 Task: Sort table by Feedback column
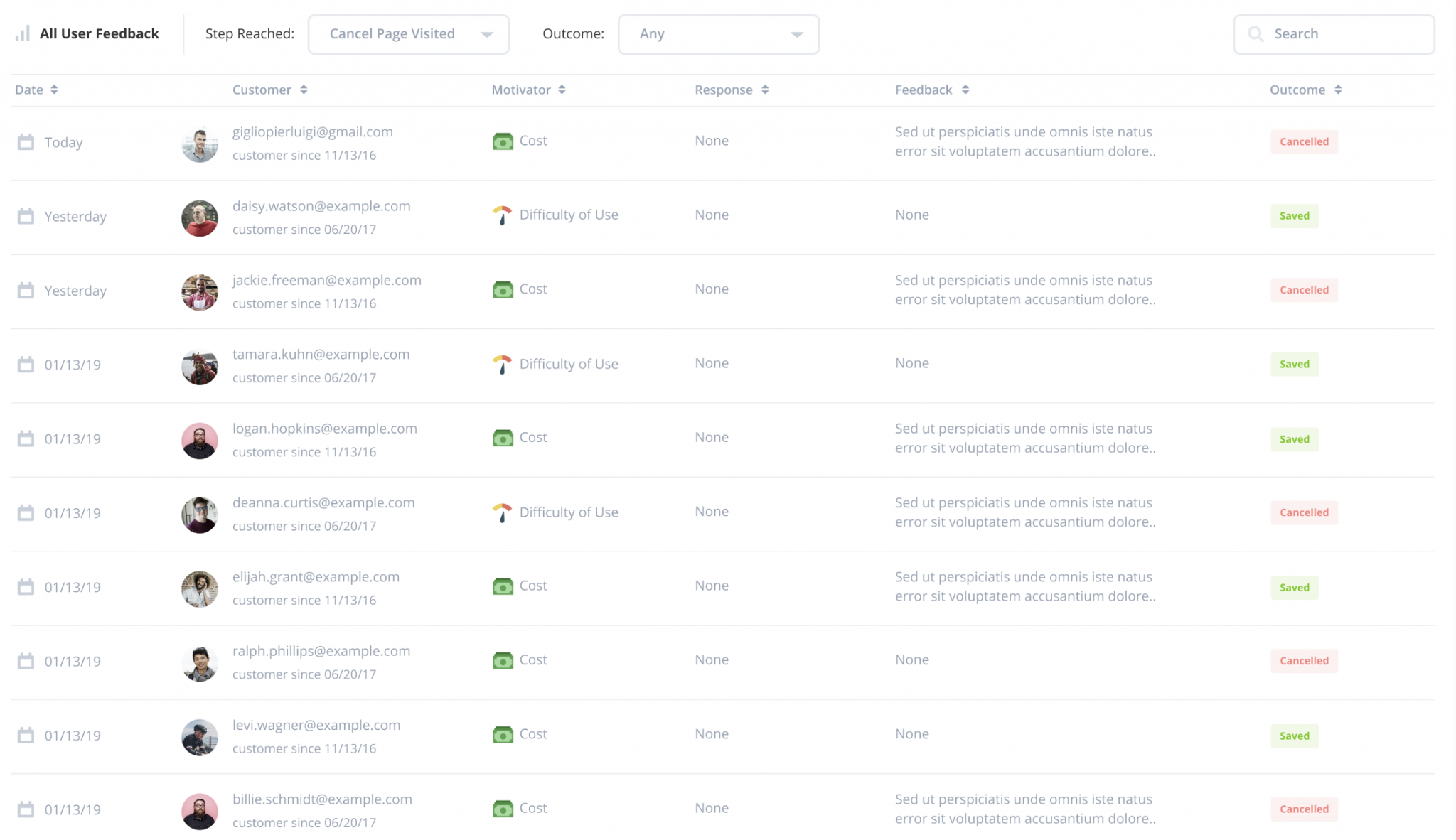[x=932, y=90]
